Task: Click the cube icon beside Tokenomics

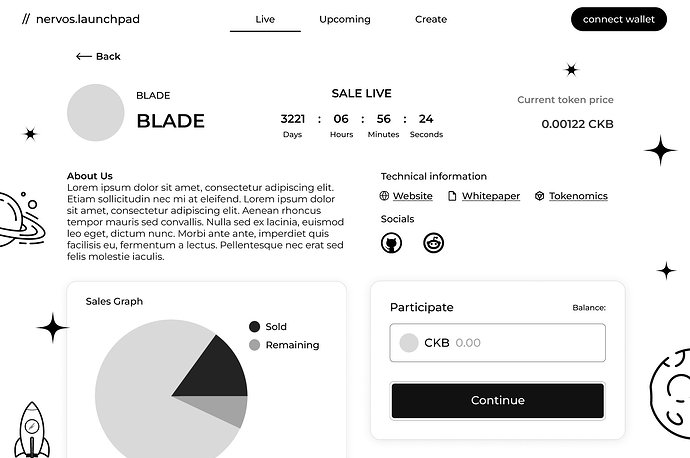Action: [540, 196]
